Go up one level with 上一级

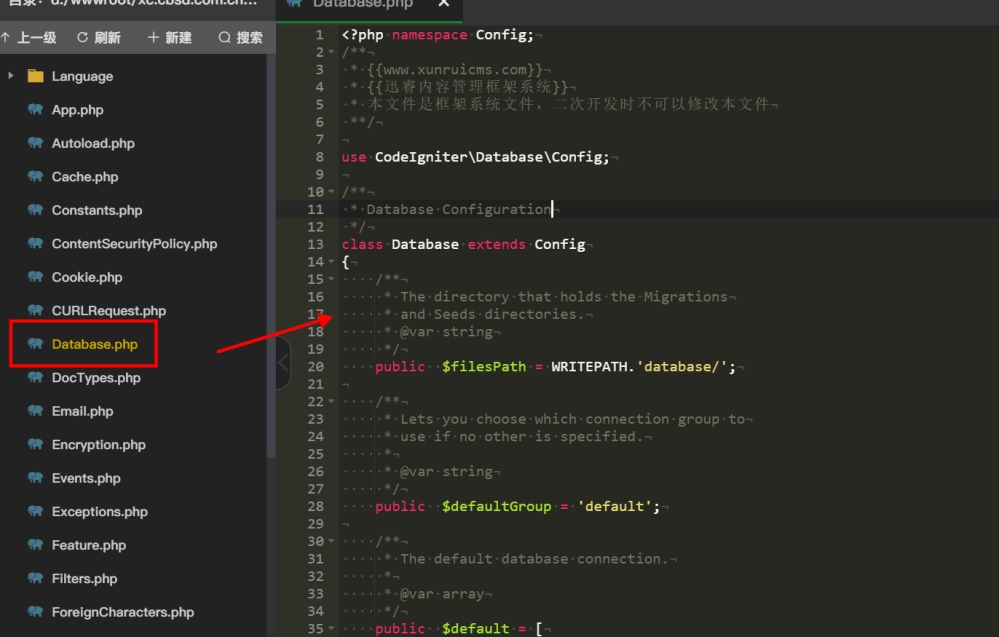pyautogui.click(x=29, y=38)
